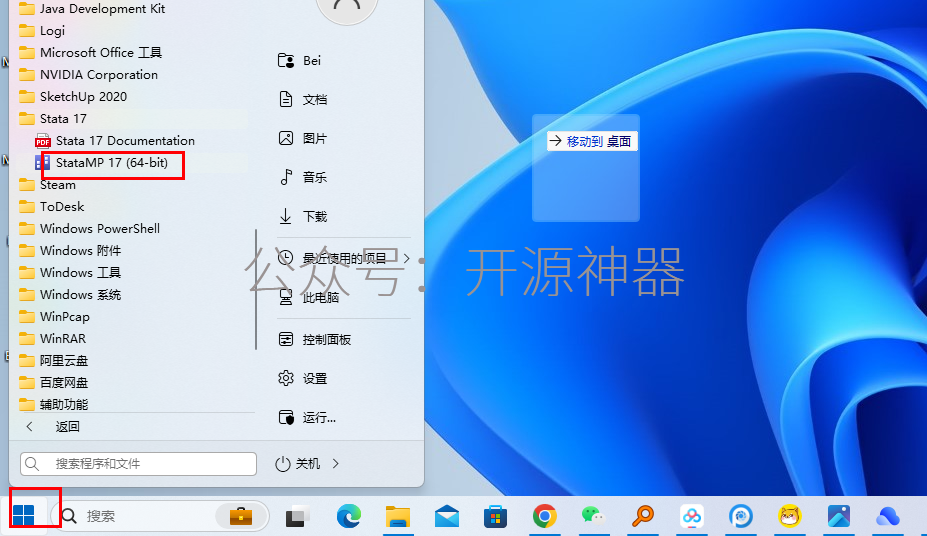Screen dimensions: 927x536
Task: Click the PDF icon of Stata Documentation
Action: click(43, 141)
